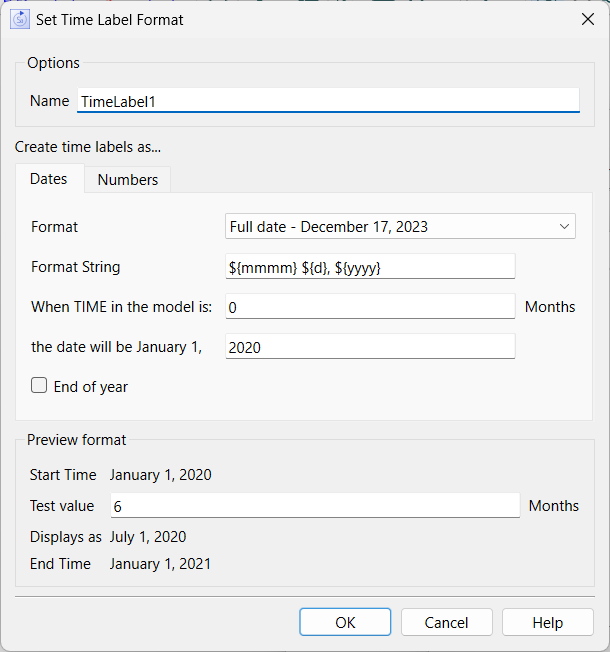Click the Cancel button

[447, 622]
